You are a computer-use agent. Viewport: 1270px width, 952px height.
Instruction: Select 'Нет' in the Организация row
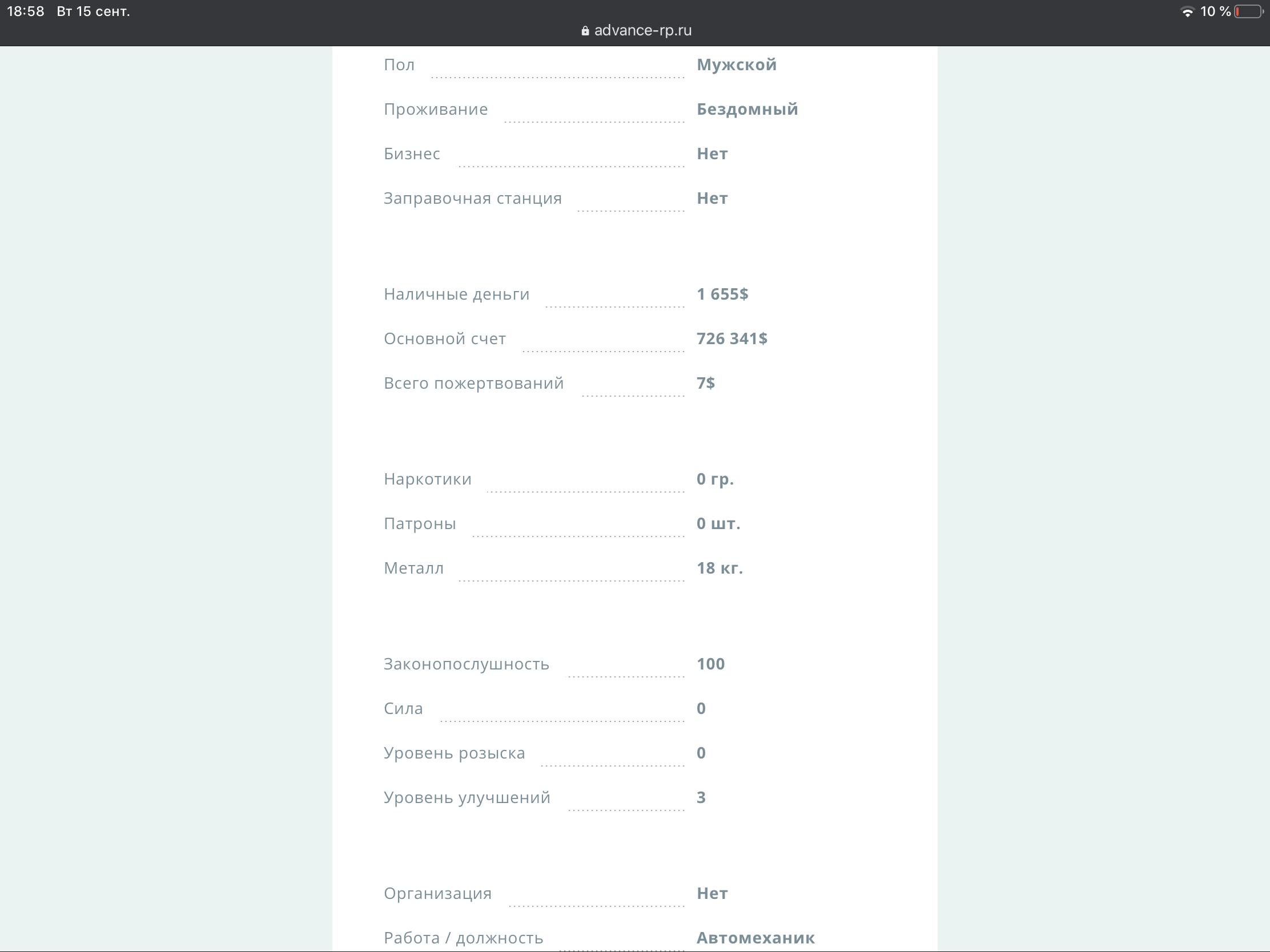(713, 893)
